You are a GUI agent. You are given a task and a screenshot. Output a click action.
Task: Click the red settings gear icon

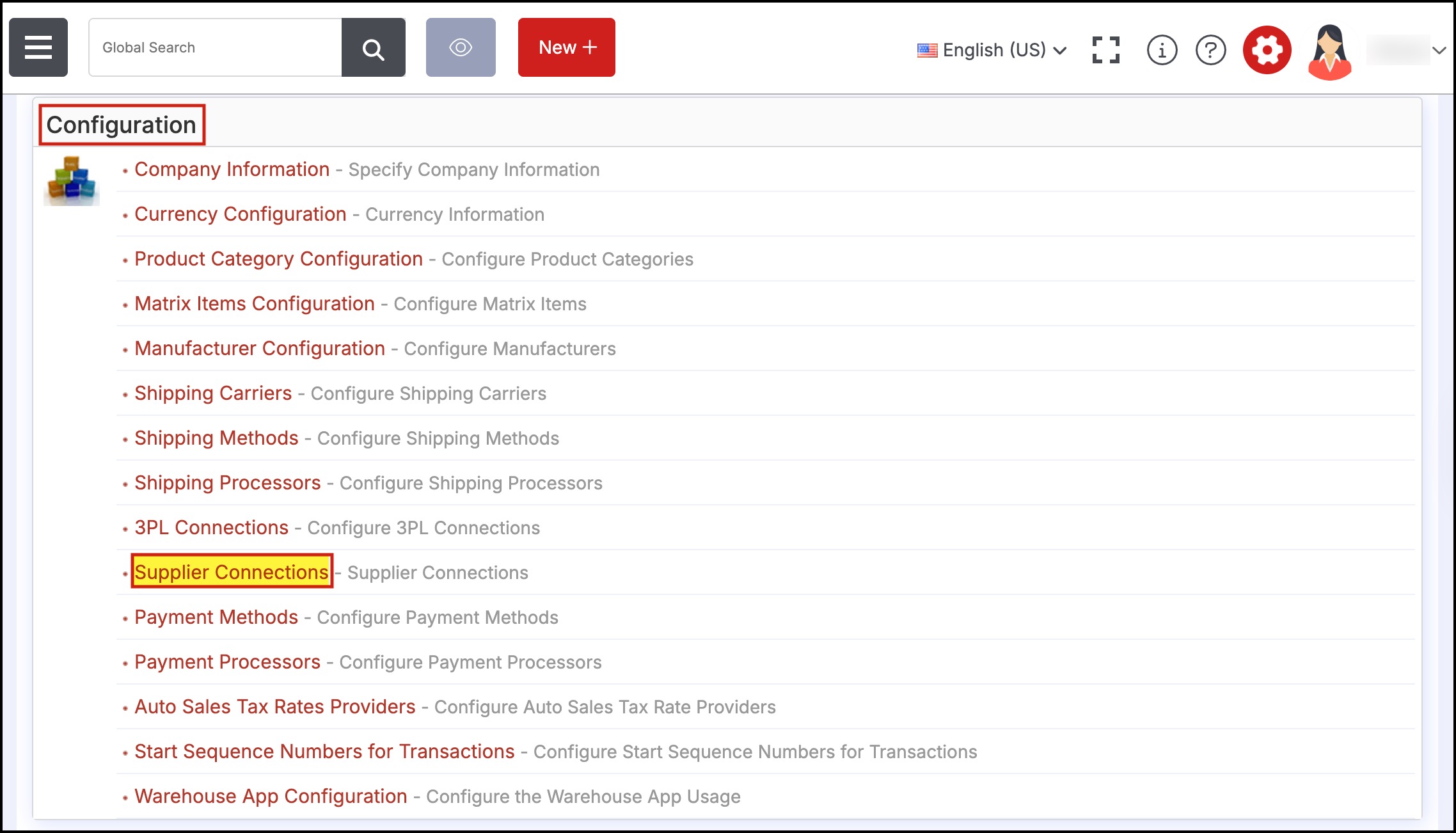(1267, 50)
